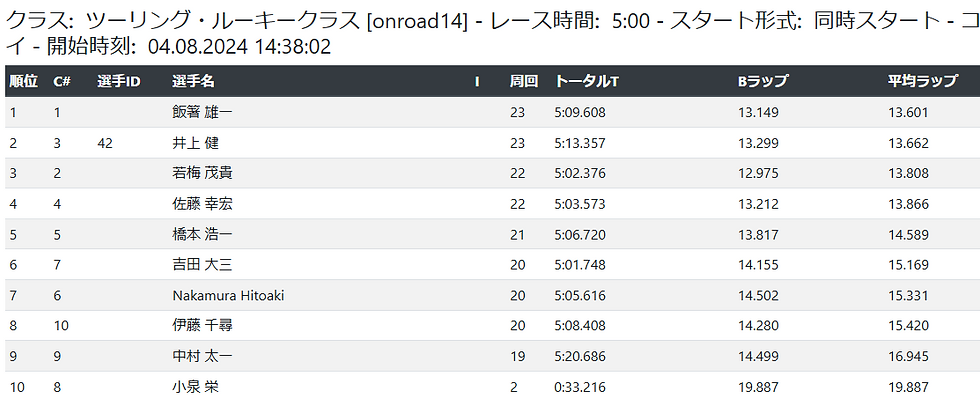Click the 平均ラップ column header
980x406 pixels.
pyautogui.click(x=923, y=81)
